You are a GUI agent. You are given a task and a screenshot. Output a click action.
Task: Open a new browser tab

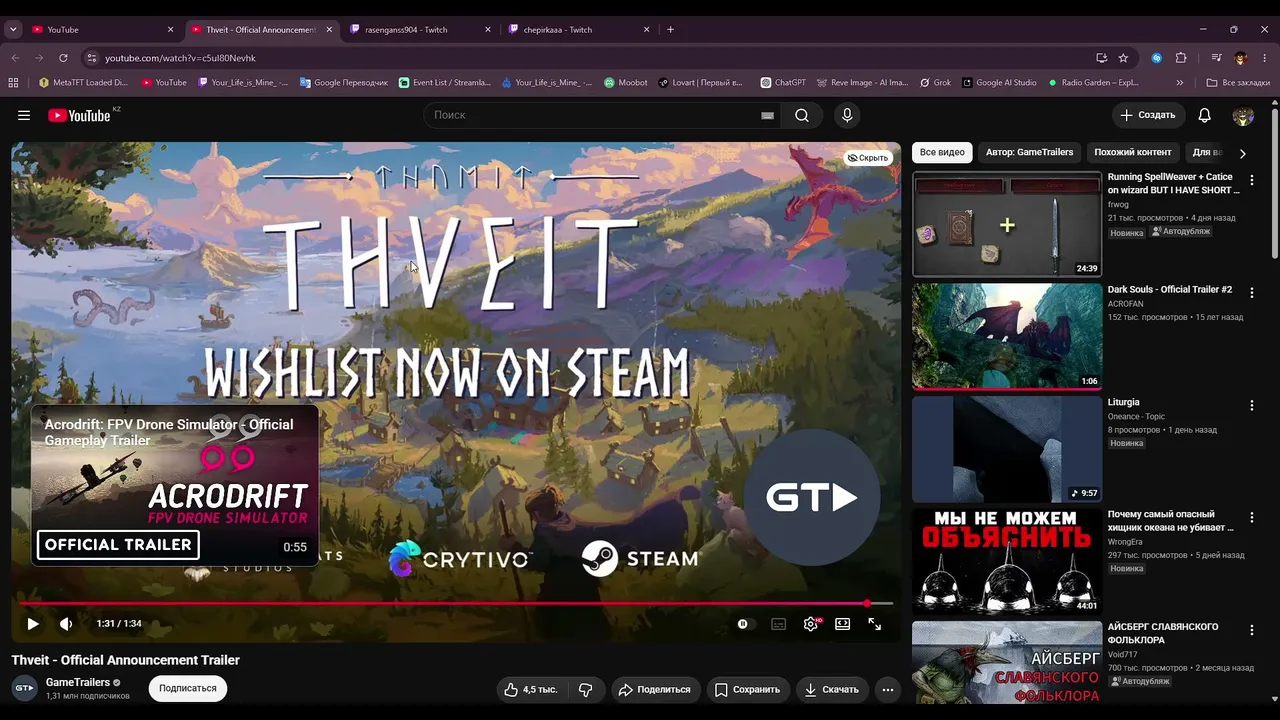pos(670,30)
